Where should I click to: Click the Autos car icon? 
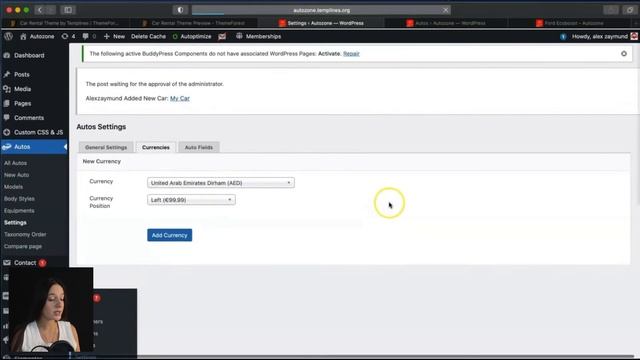click(x=7, y=147)
